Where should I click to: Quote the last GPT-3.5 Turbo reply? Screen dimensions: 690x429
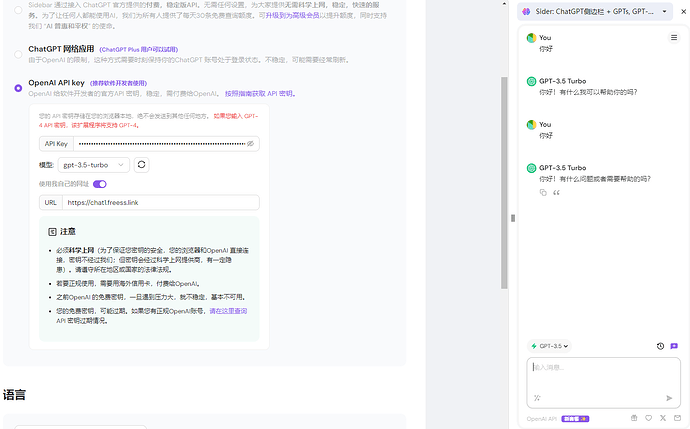(x=556, y=193)
